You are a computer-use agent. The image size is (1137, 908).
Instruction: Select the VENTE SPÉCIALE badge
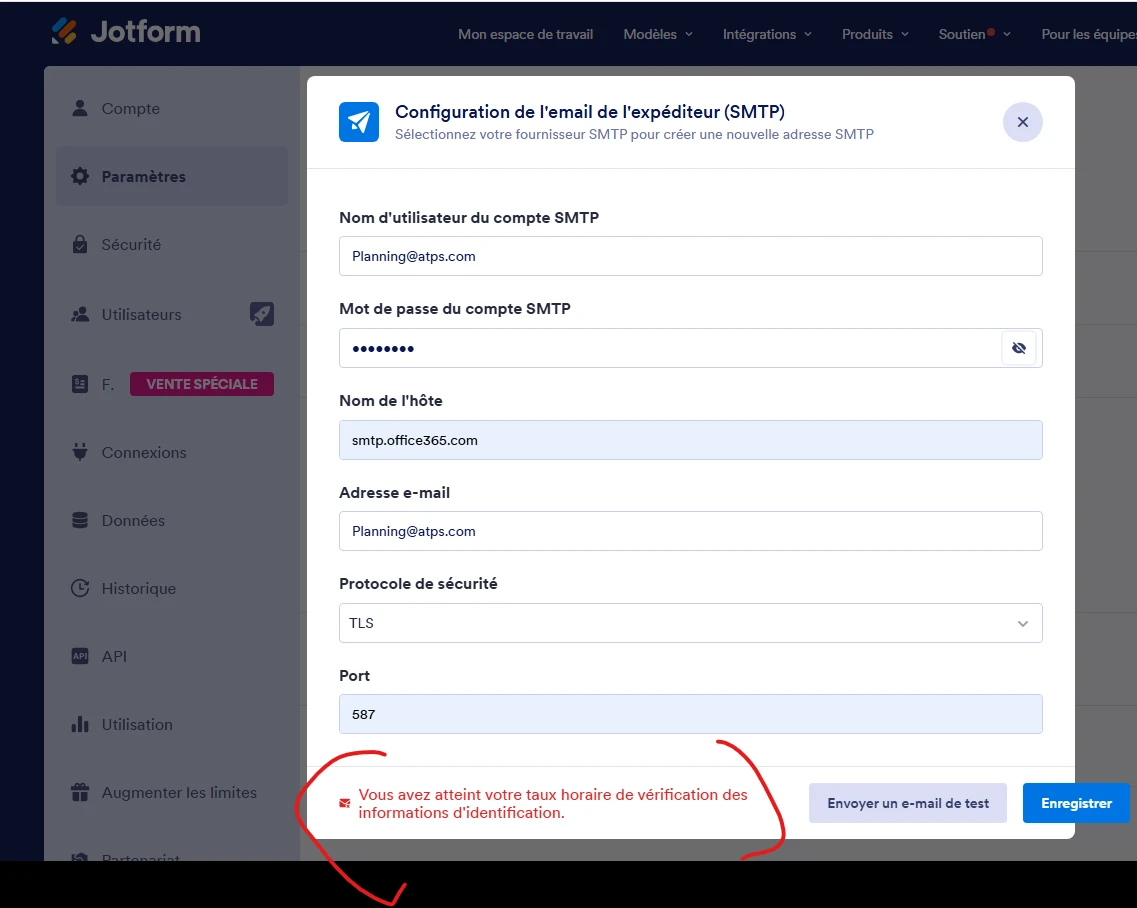201,383
